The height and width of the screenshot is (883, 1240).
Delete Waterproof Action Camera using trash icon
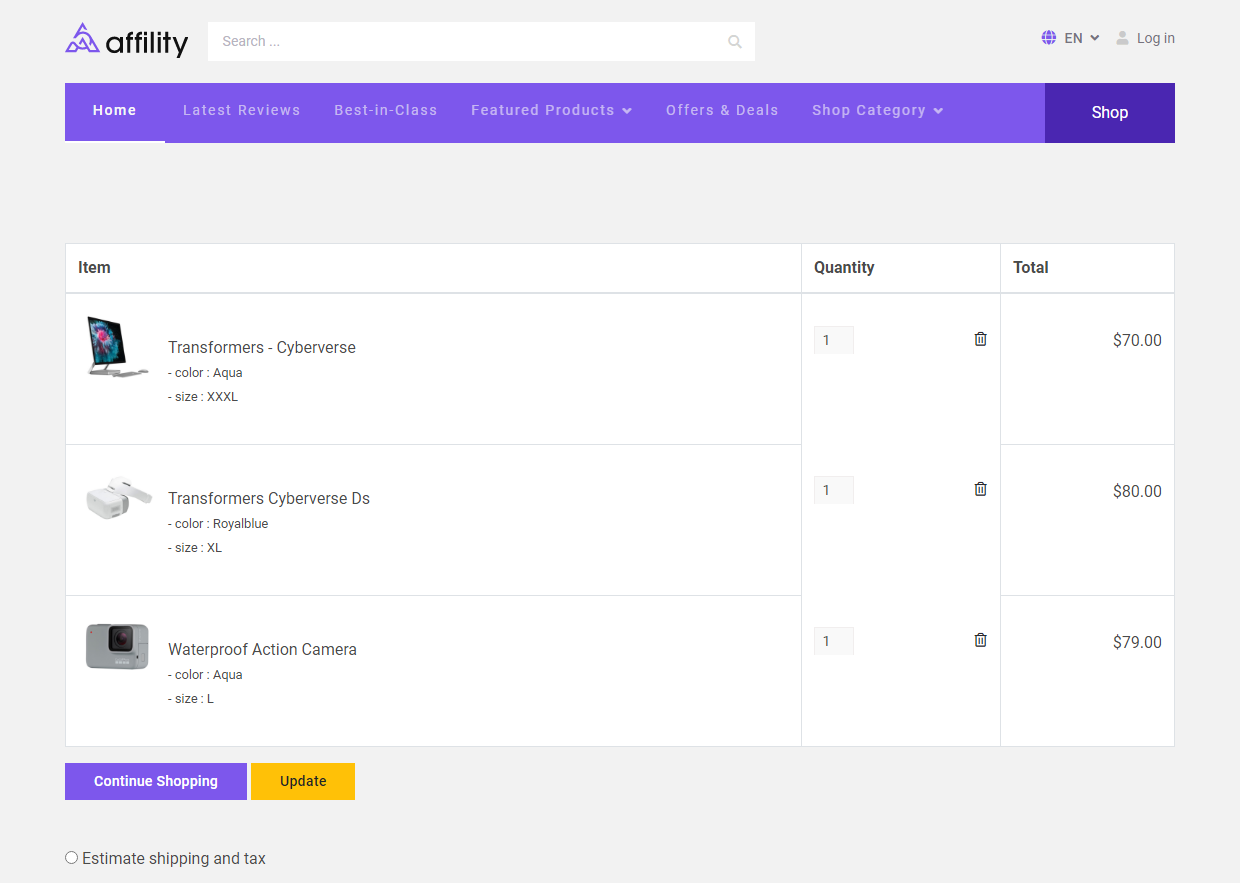click(x=980, y=640)
